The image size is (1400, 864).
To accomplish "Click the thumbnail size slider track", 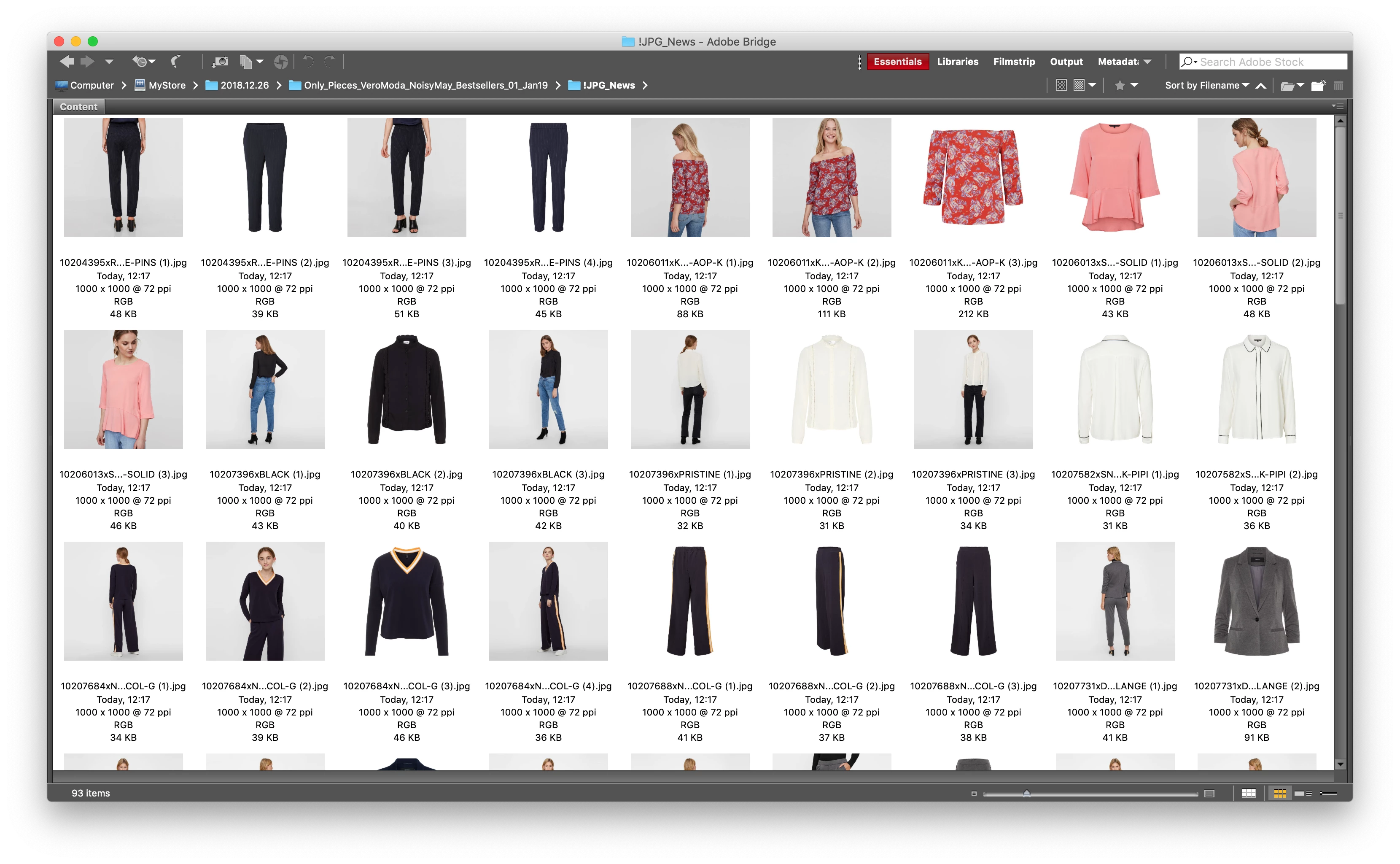I will tap(1114, 794).
